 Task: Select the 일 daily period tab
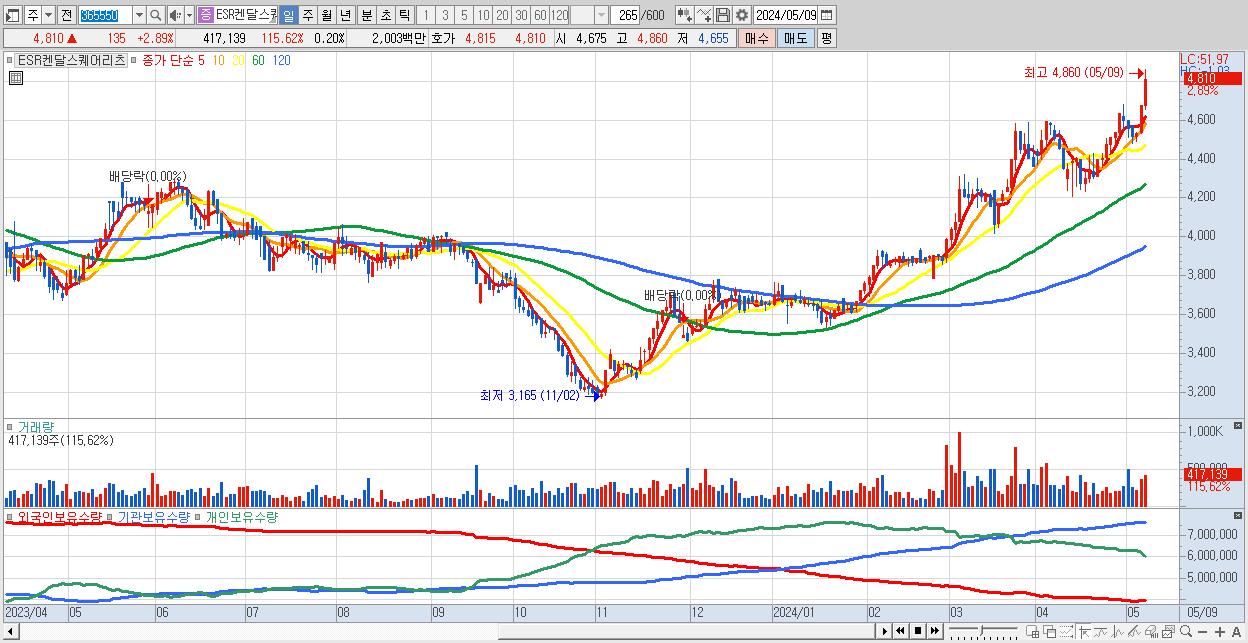click(x=288, y=15)
